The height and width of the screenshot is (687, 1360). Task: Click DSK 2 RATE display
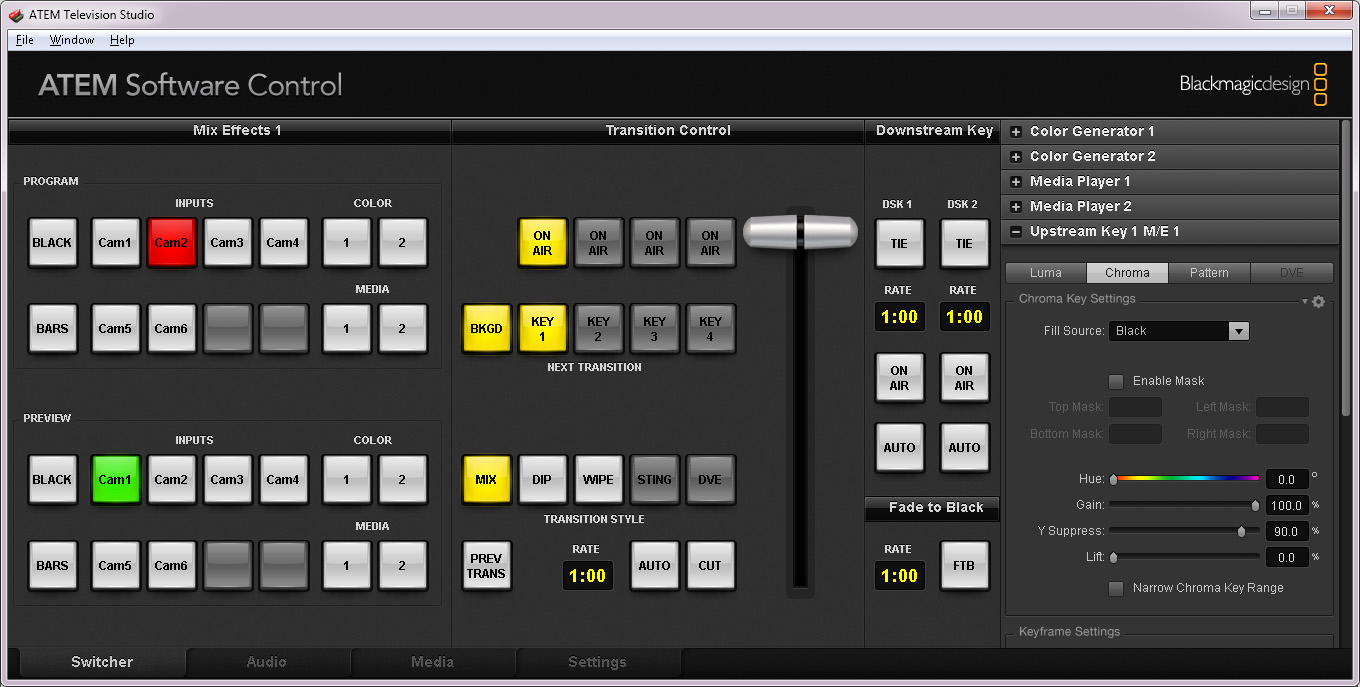pos(964,317)
